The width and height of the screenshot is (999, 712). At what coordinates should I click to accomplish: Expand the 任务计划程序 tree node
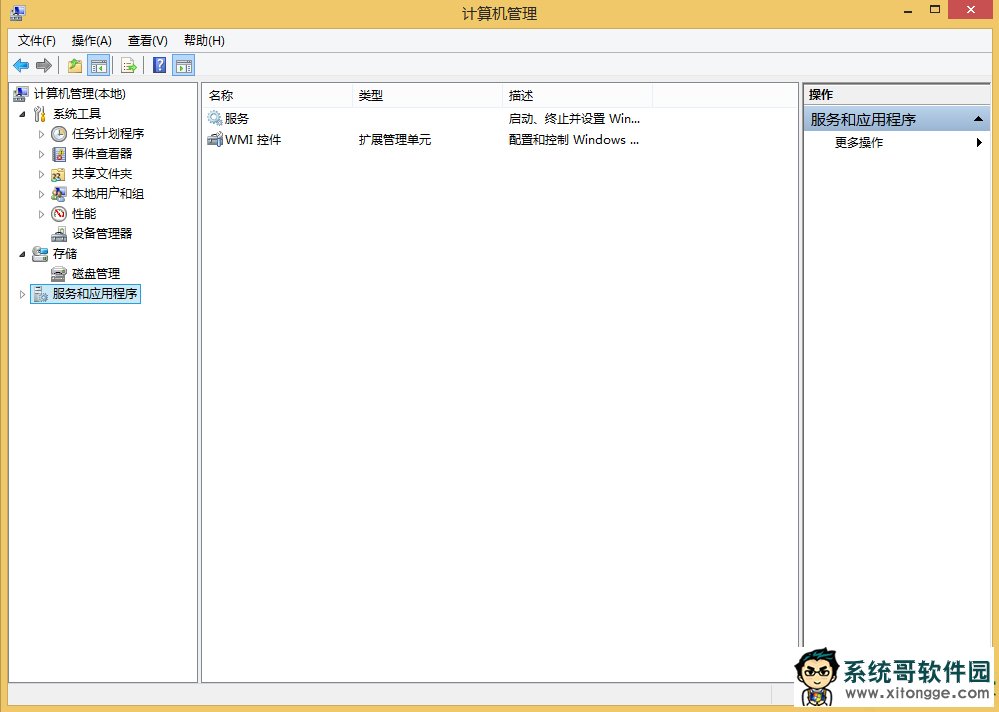42,134
